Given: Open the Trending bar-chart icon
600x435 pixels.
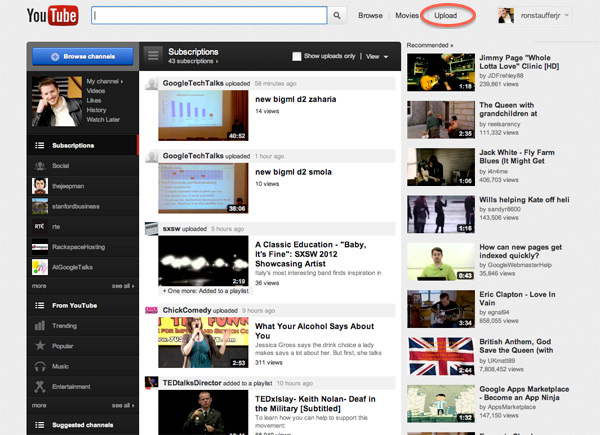Looking at the screenshot, I should coord(40,326).
